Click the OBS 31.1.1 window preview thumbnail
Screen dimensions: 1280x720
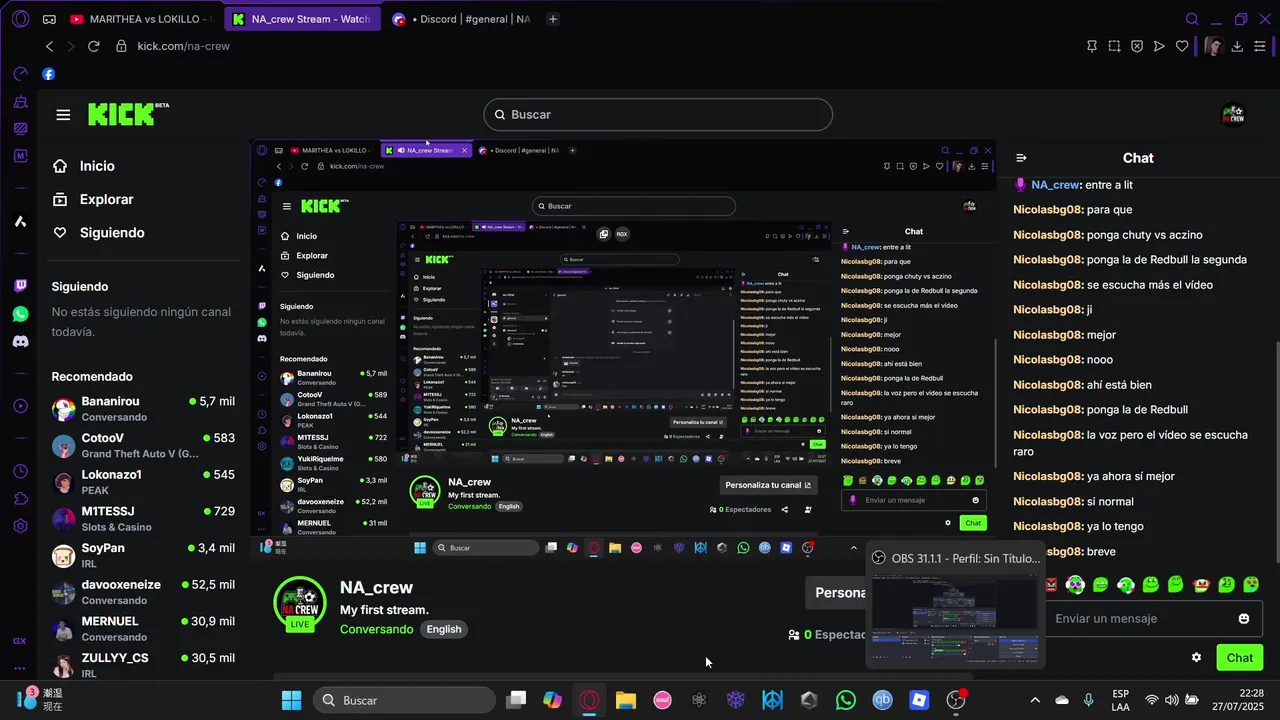955,619
